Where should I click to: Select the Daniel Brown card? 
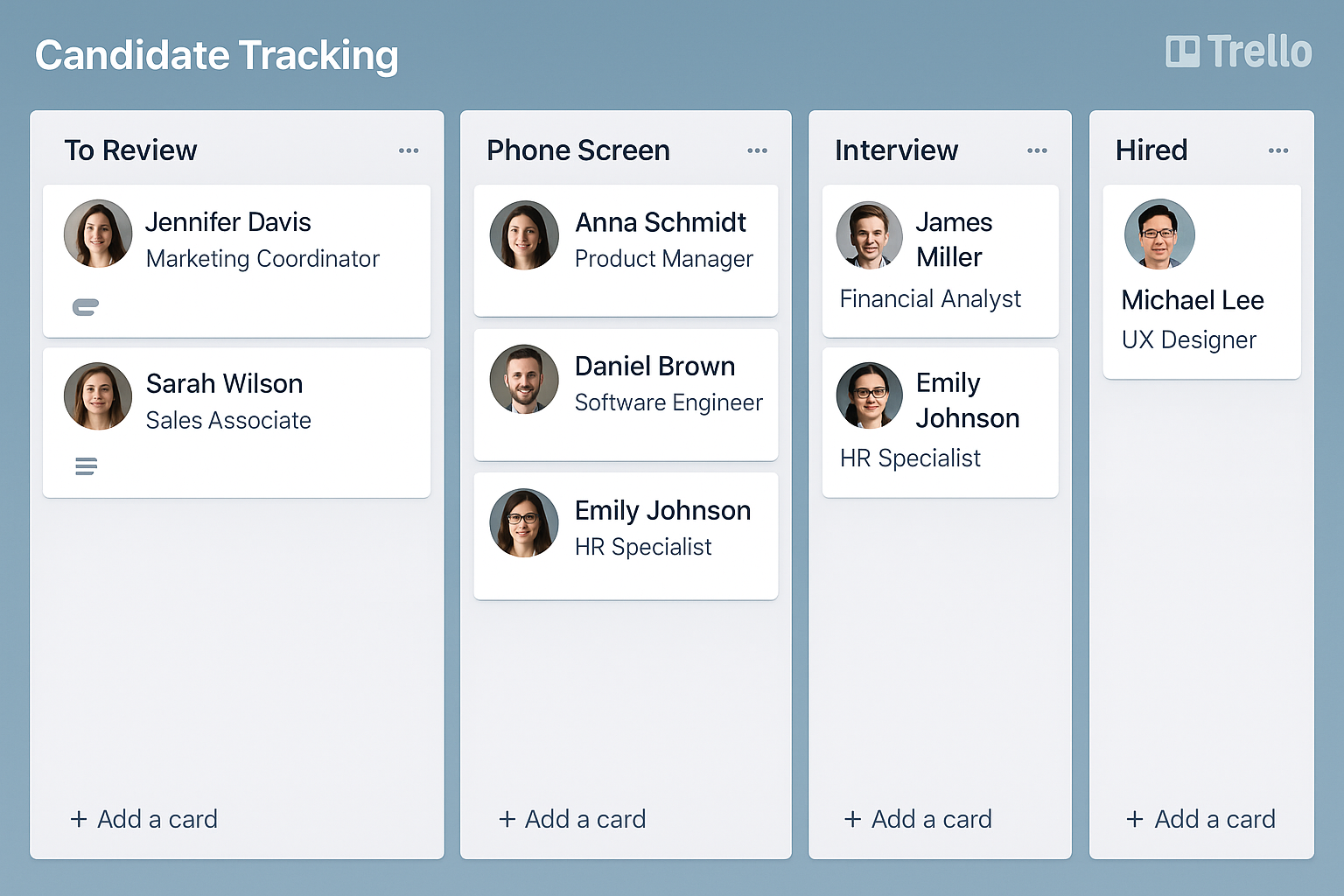(626, 394)
